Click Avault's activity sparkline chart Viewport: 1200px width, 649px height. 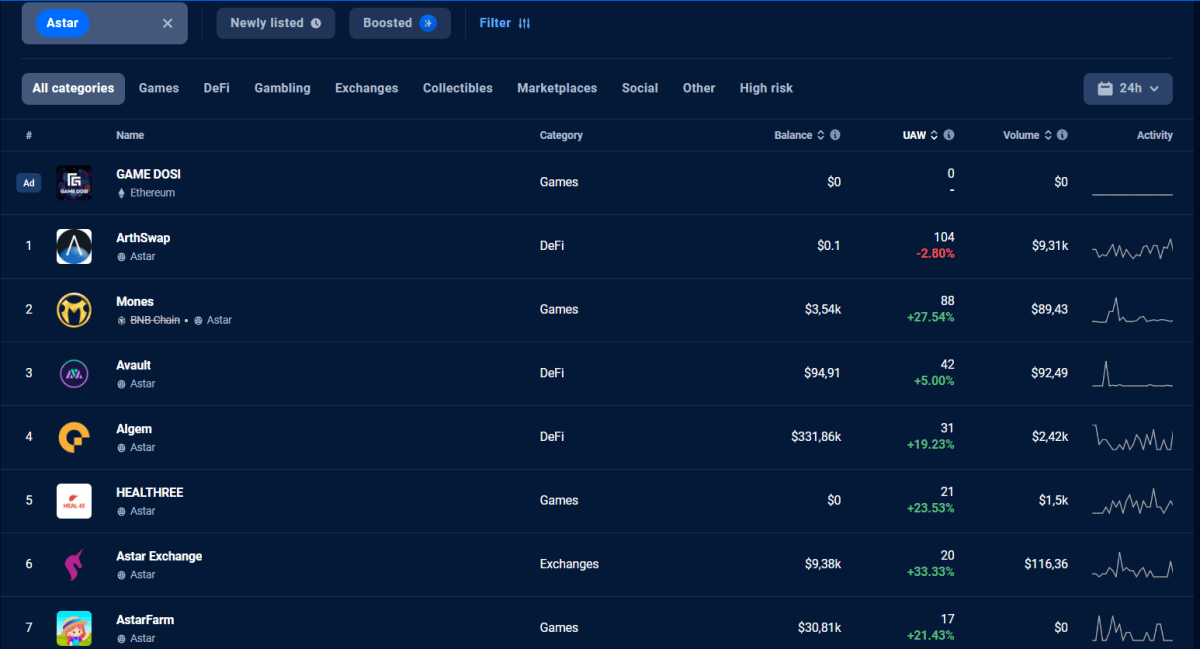click(1132, 373)
